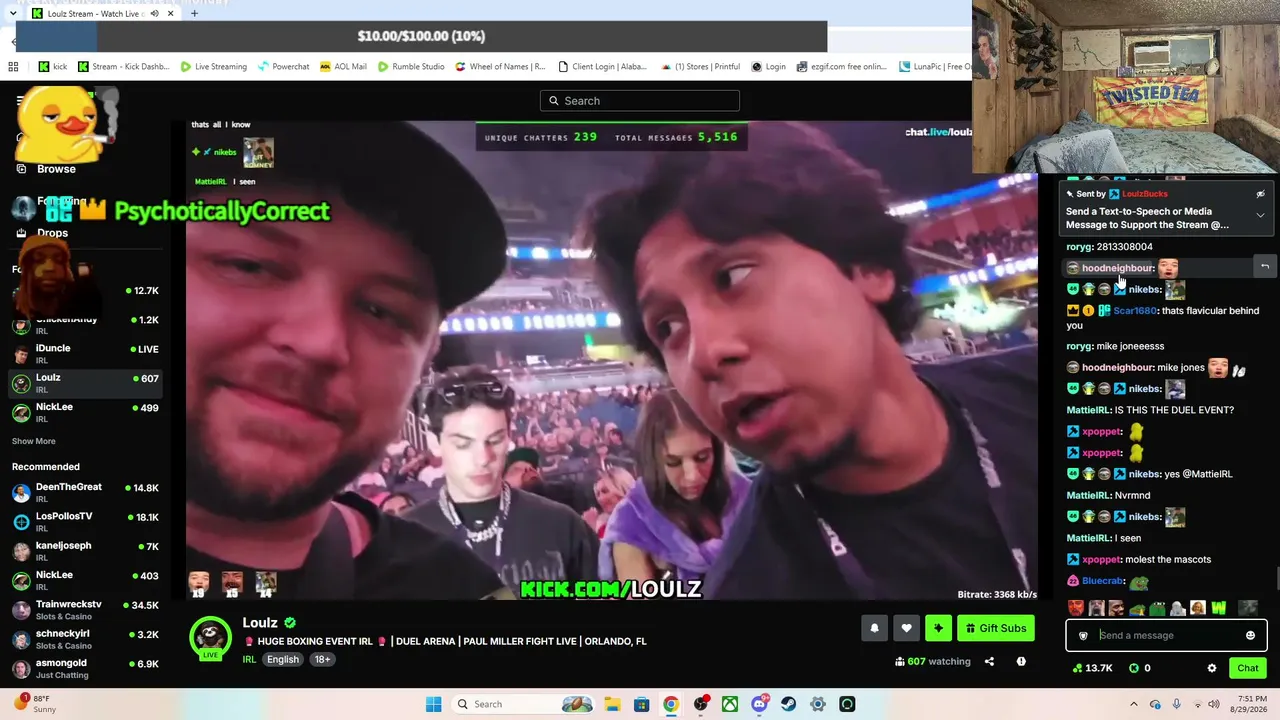Open the microphone tray icon

pyautogui.click(x=1176, y=704)
